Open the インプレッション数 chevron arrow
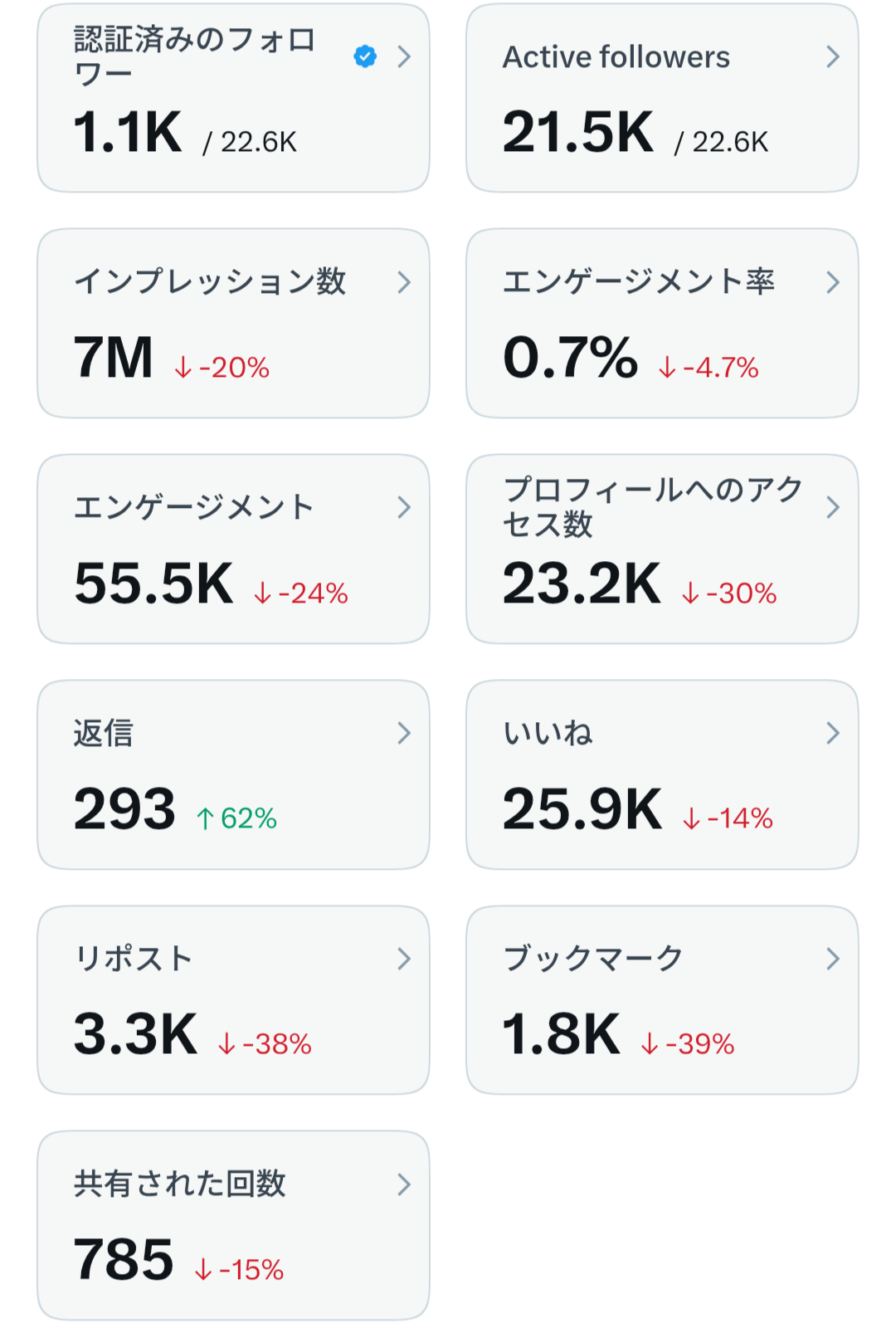 404,282
